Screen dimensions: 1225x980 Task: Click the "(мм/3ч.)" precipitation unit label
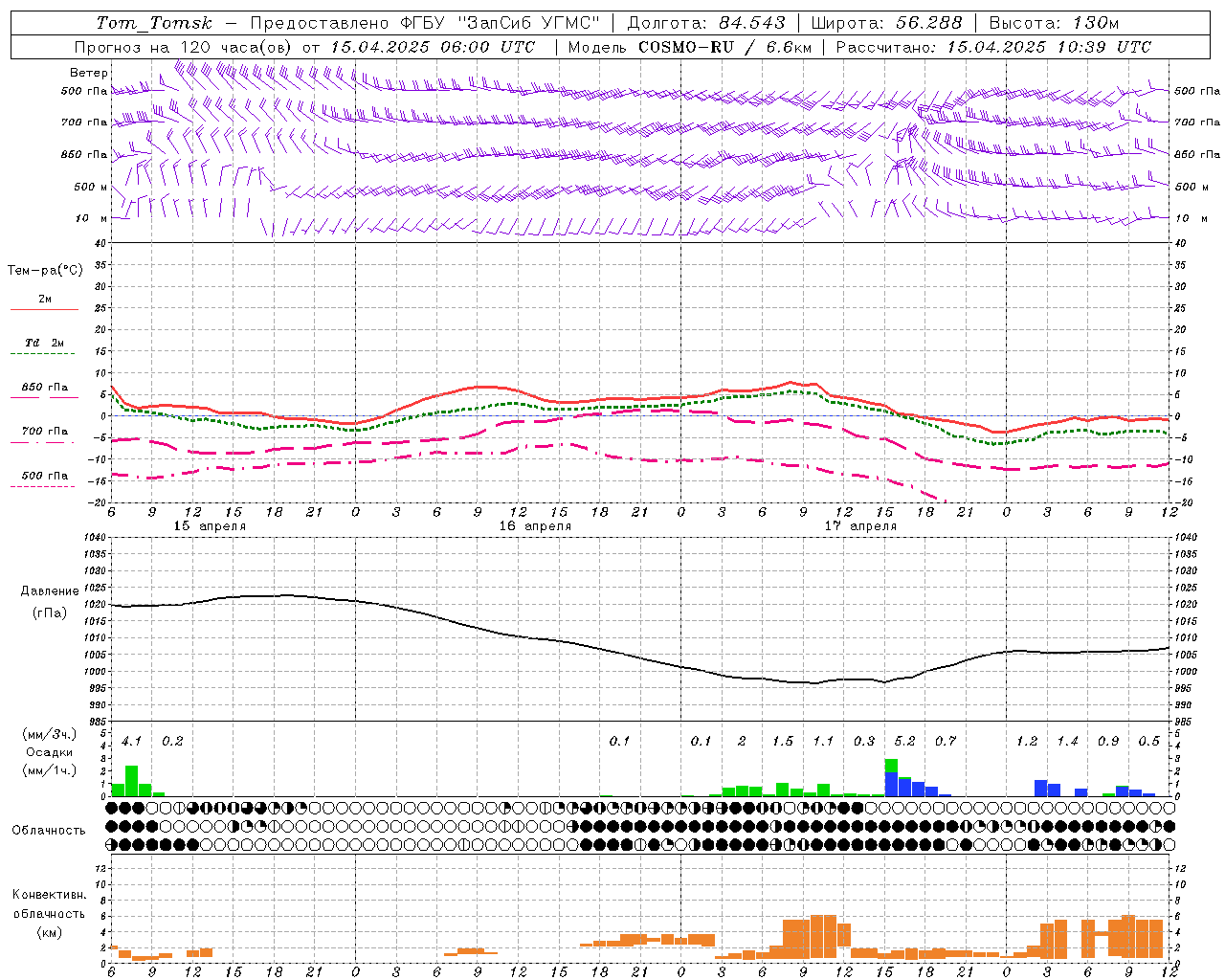(x=49, y=735)
